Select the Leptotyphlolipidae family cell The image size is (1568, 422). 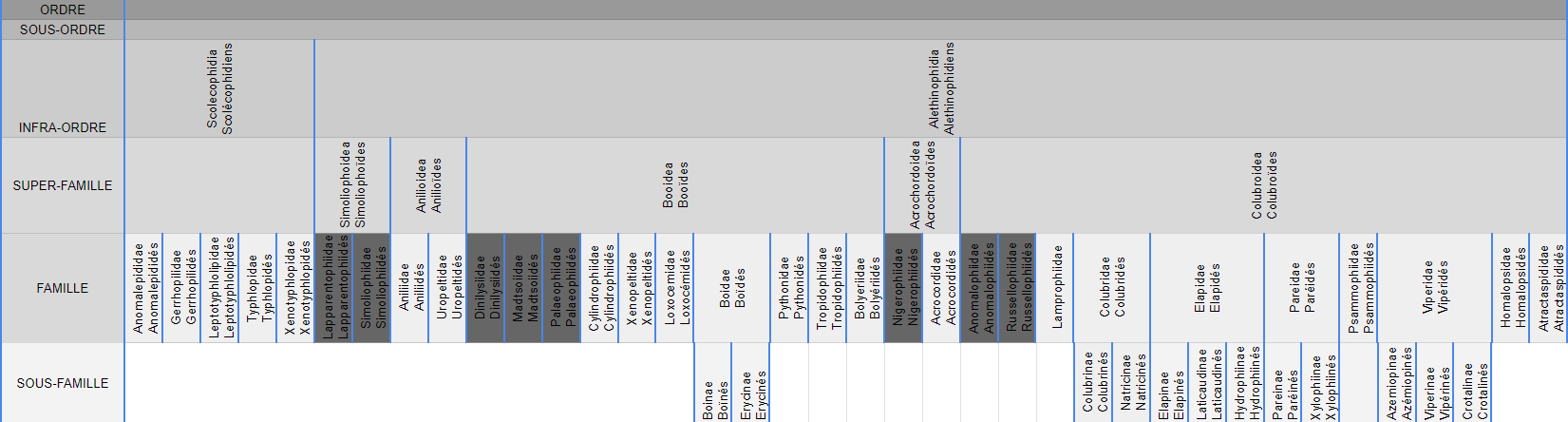[219, 288]
